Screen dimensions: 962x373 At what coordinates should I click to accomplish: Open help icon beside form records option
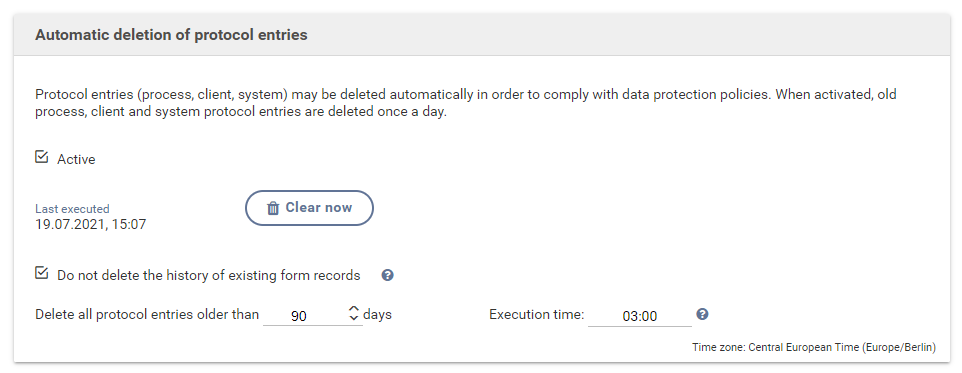(387, 275)
